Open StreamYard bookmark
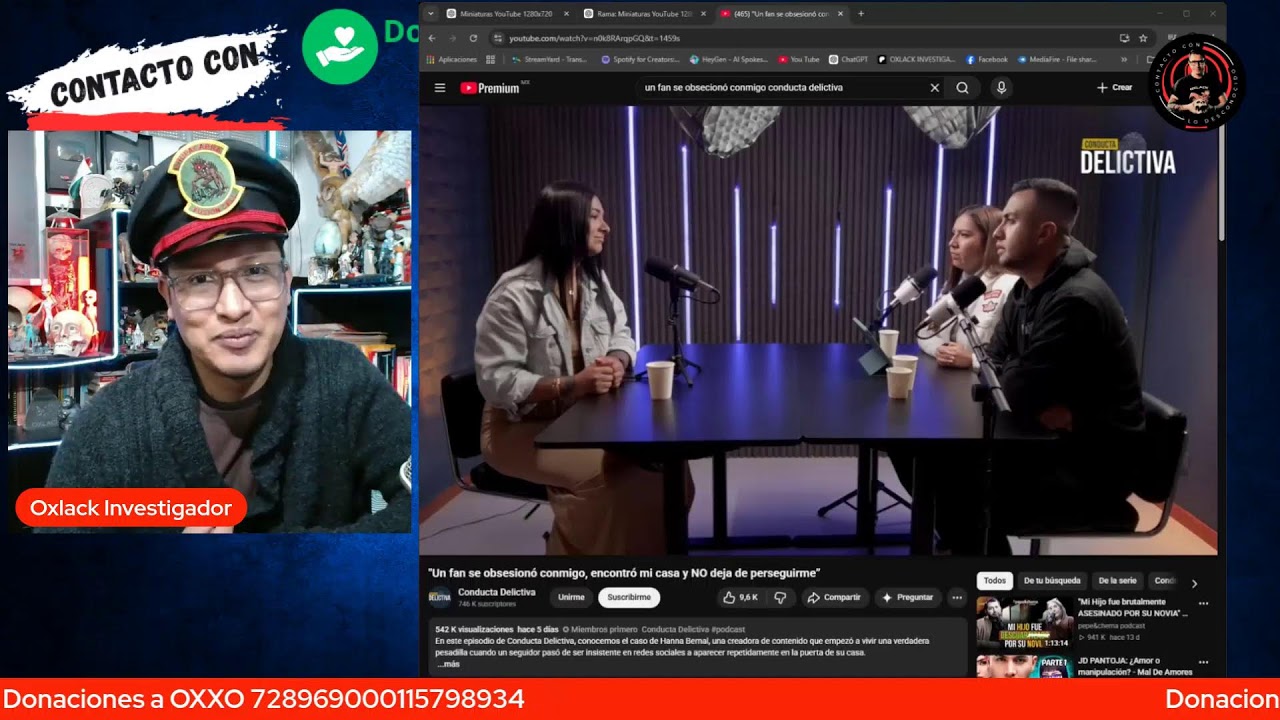 point(549,59)
